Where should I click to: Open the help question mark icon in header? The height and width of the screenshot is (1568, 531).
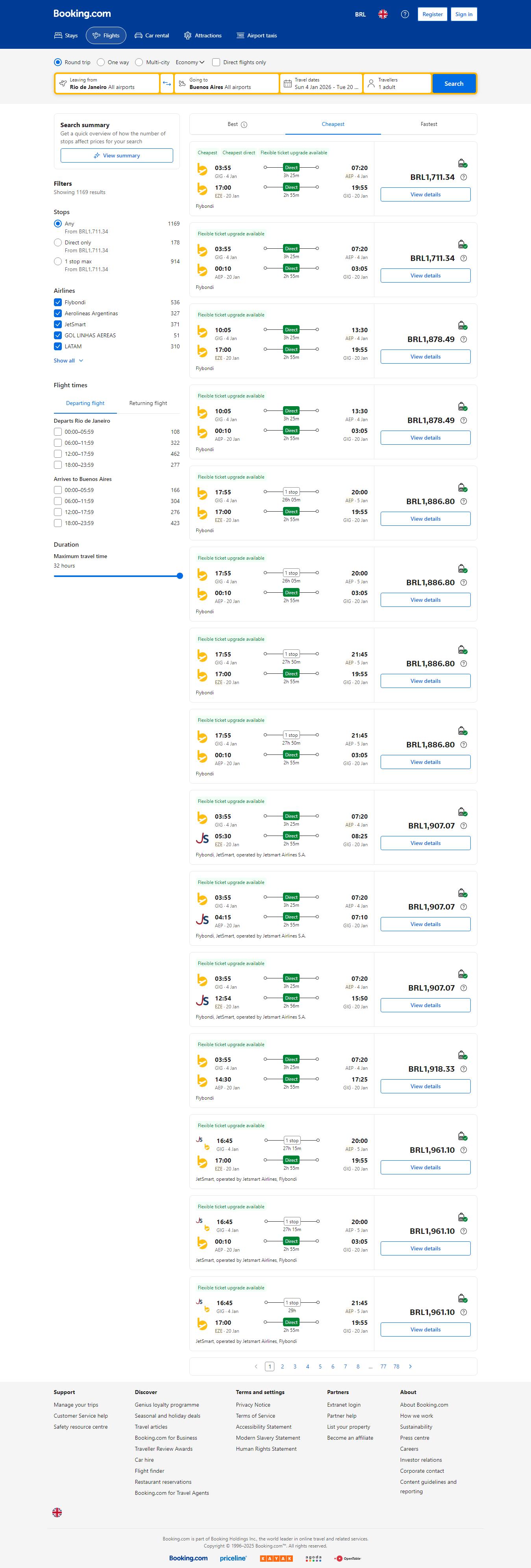tap(404, 14)
